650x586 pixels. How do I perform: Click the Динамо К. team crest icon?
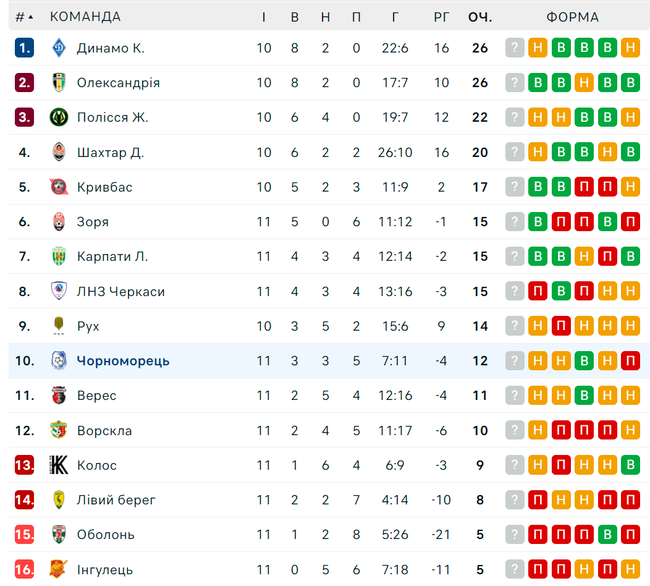pos(59,48)
